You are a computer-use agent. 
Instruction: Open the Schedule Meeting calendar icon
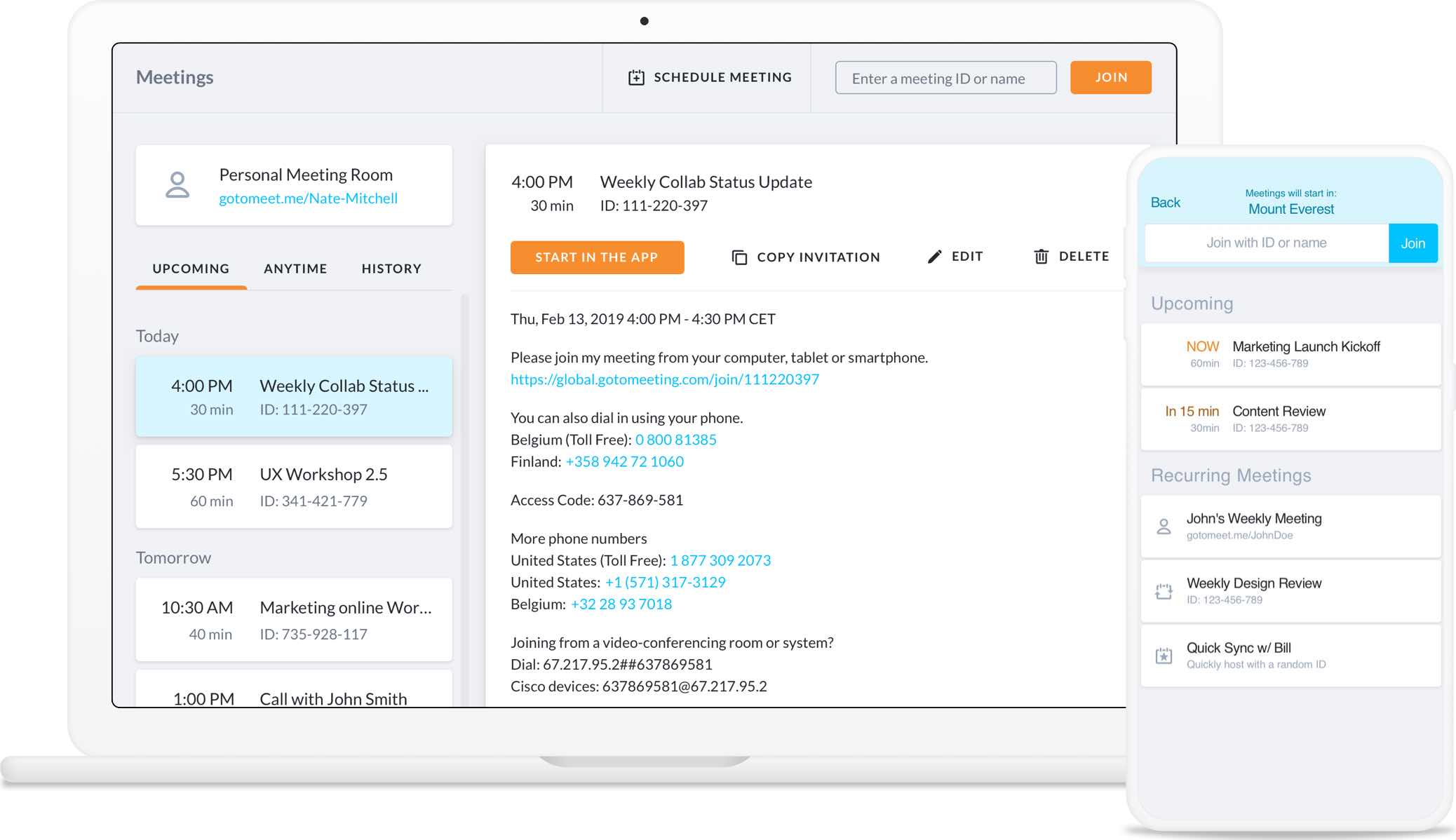[635, 77]
